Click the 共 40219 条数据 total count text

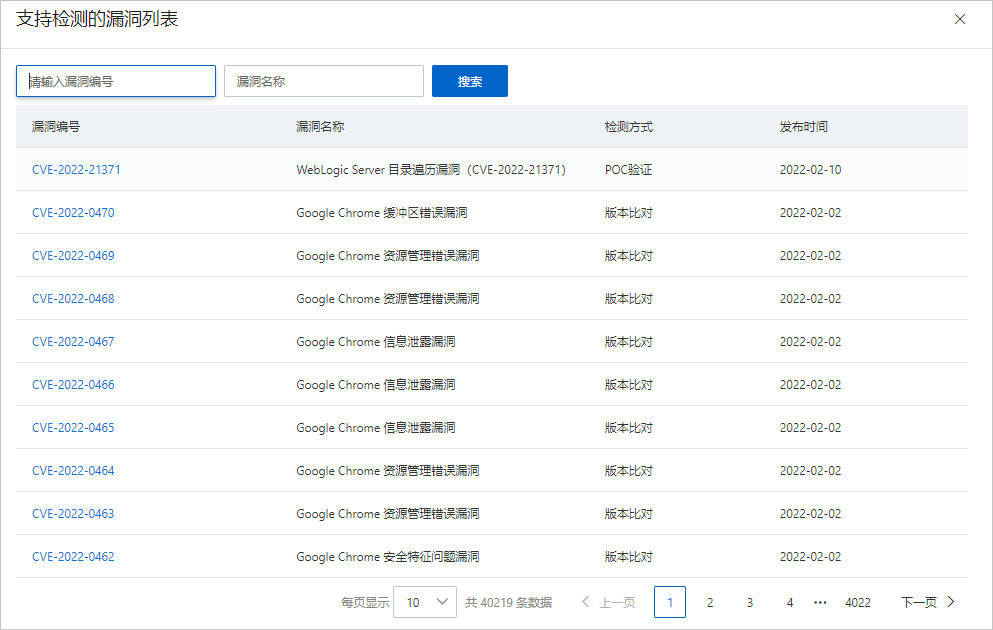click(x=509, y=602)
